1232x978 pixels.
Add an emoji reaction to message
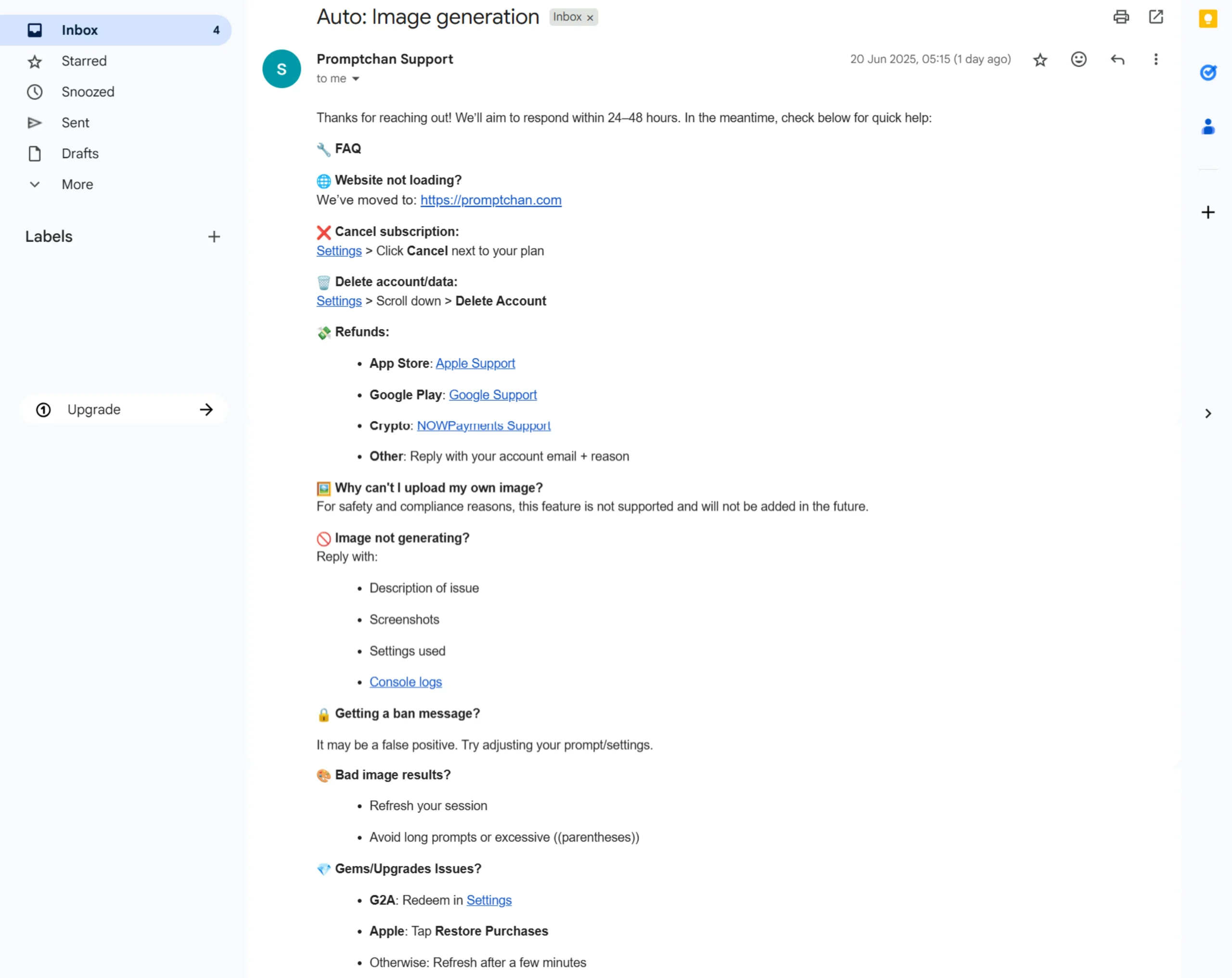[1078, 60]
